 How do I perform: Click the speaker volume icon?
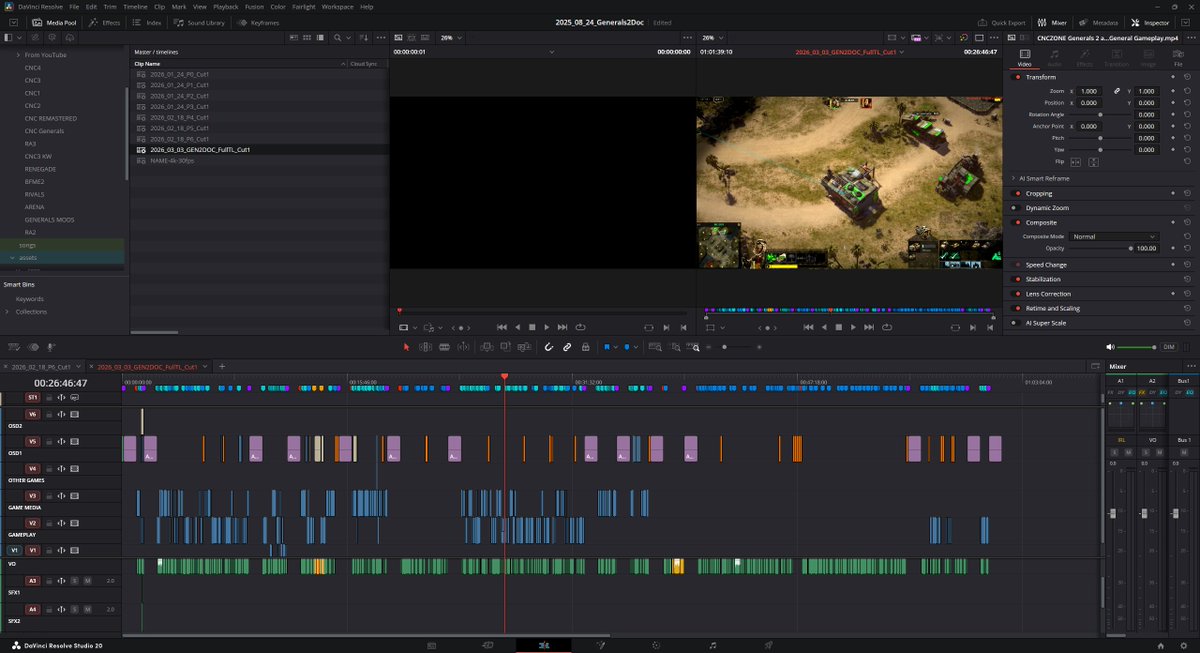click(1110, 347)
